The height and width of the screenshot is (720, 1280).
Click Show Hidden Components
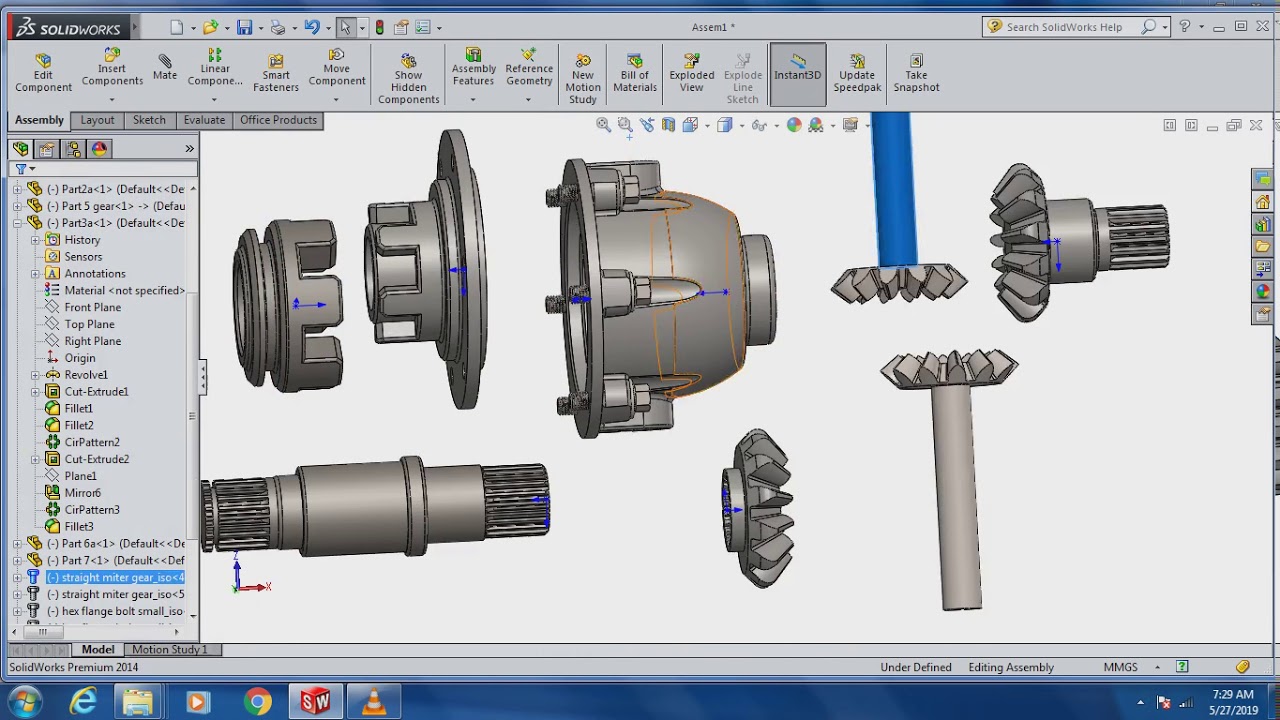pyautogui.click(x=408, y=79)
